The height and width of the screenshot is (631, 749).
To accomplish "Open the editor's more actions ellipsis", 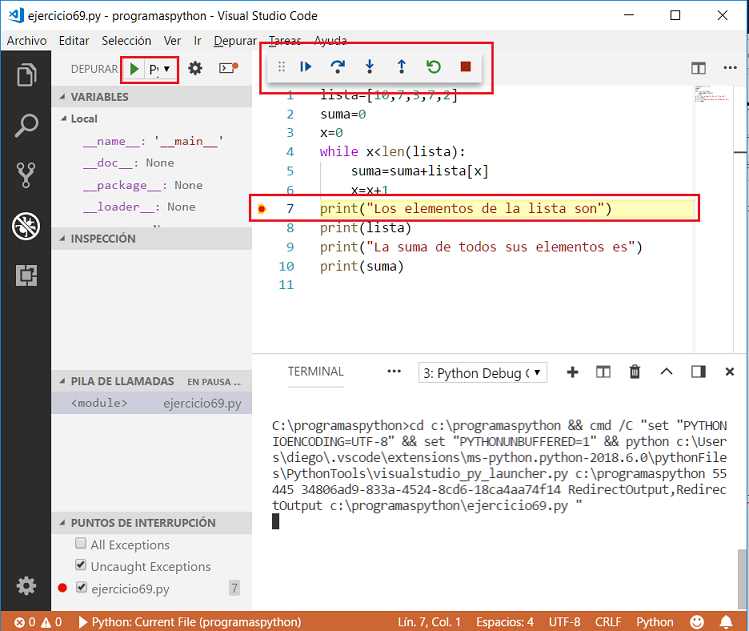I will pyautogui.click(x=730, y=68).
